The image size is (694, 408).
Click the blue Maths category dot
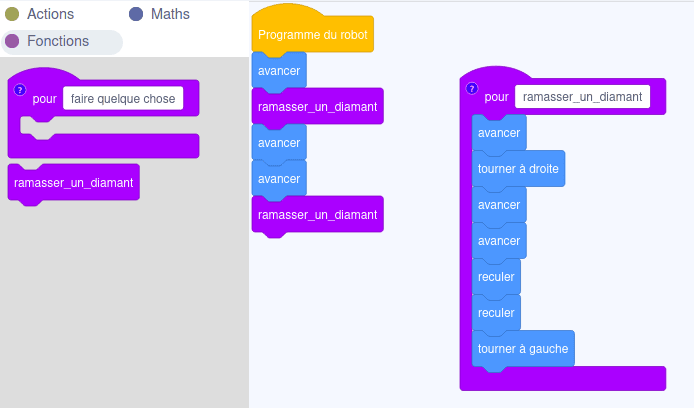pos(136,14)
